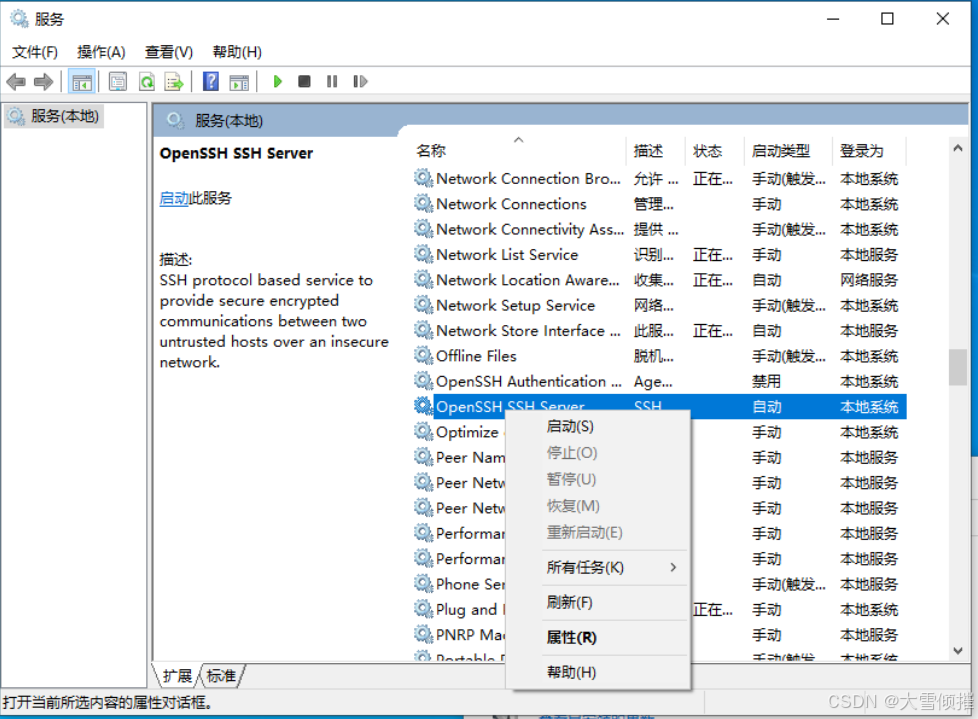Sort by the 描述 column header
Image resolution: width=978 pixels, height=719 pixels.
[x=656, y=151]
